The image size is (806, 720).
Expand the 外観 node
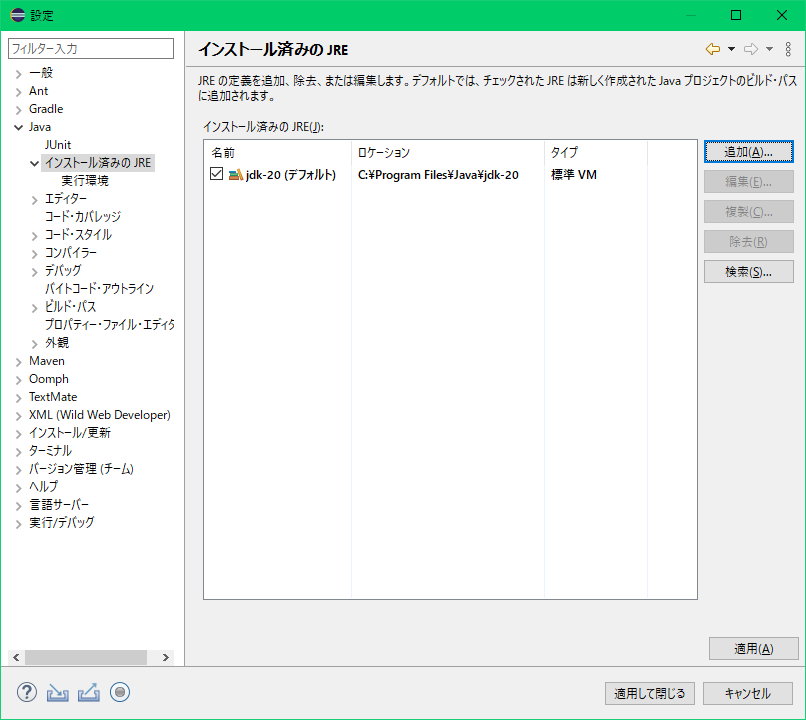point(34,344)
